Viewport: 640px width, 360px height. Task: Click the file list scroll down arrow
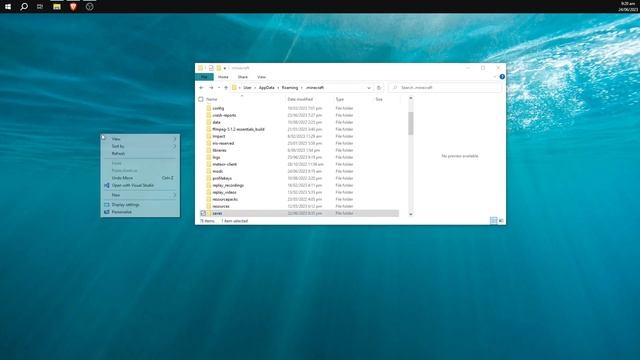(411, 214)
